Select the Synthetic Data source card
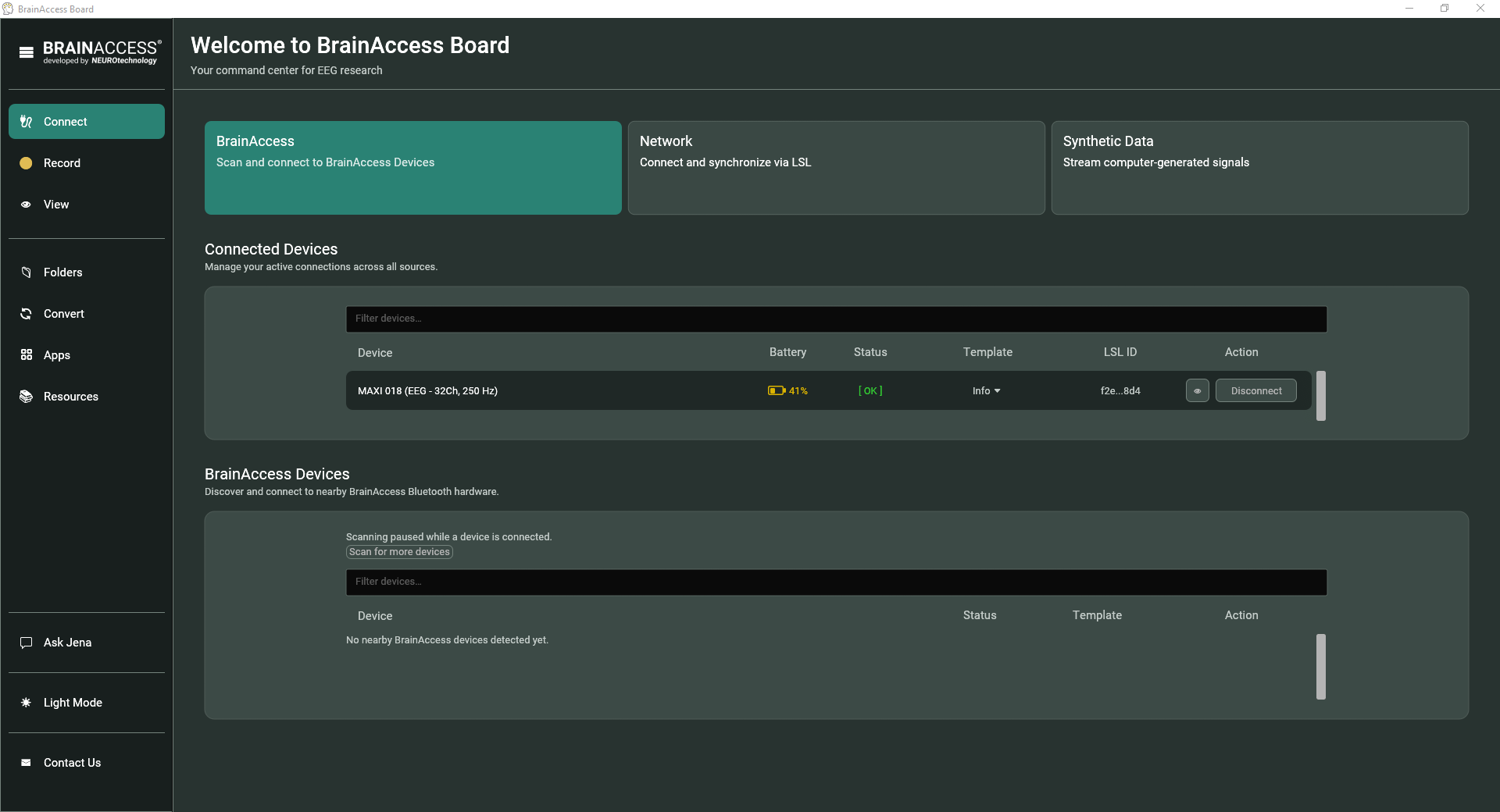This screenshot has width=1500, height=812. coord(1260,168)
